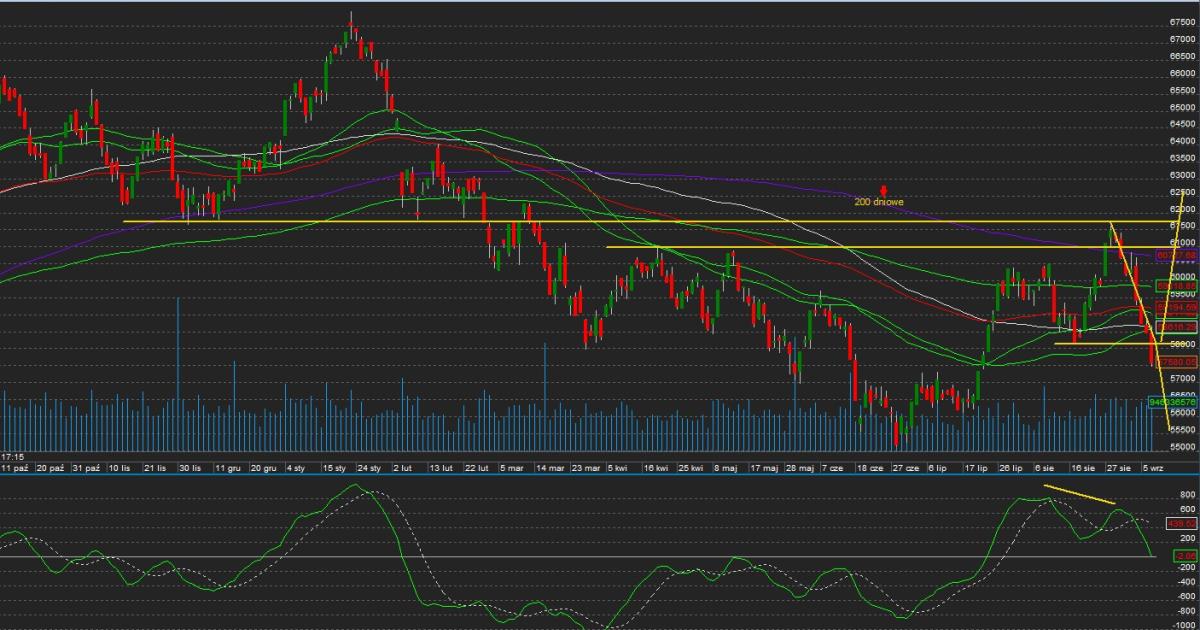Image resolution: width=1200 pixels, height=630 pixels.
Task: Click the -1000 label on the oscillator scale
Action: click(1183, 625)
